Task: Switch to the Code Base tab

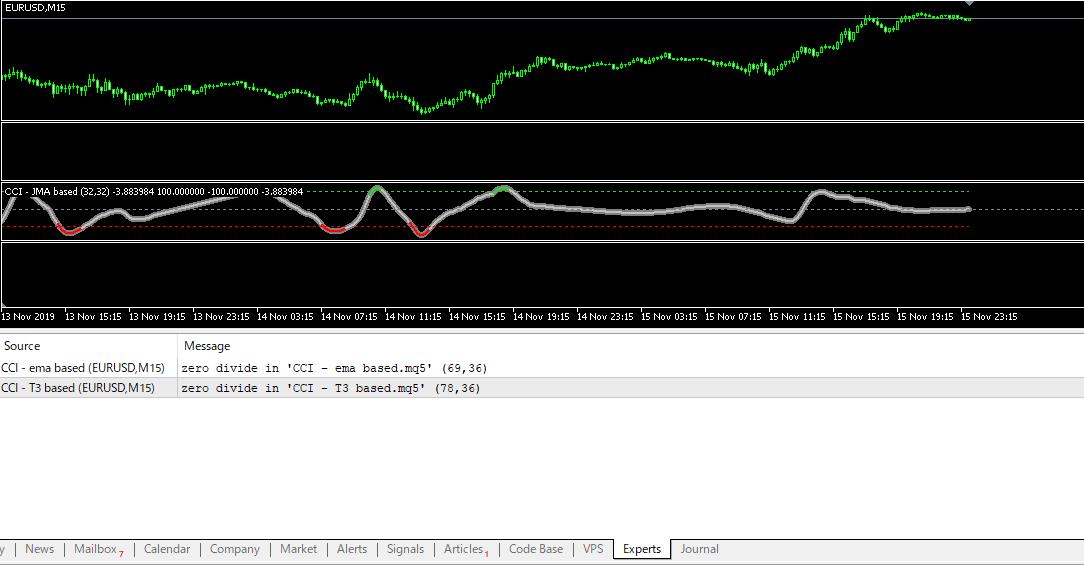Action: [536, 549]
